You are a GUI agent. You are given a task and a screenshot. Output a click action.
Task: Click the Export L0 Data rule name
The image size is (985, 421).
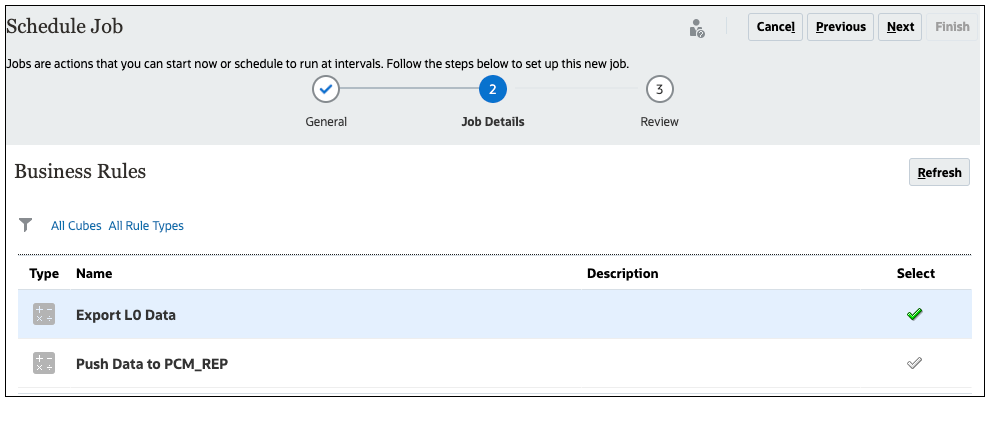pyautogui.click(x=125, y=315)
